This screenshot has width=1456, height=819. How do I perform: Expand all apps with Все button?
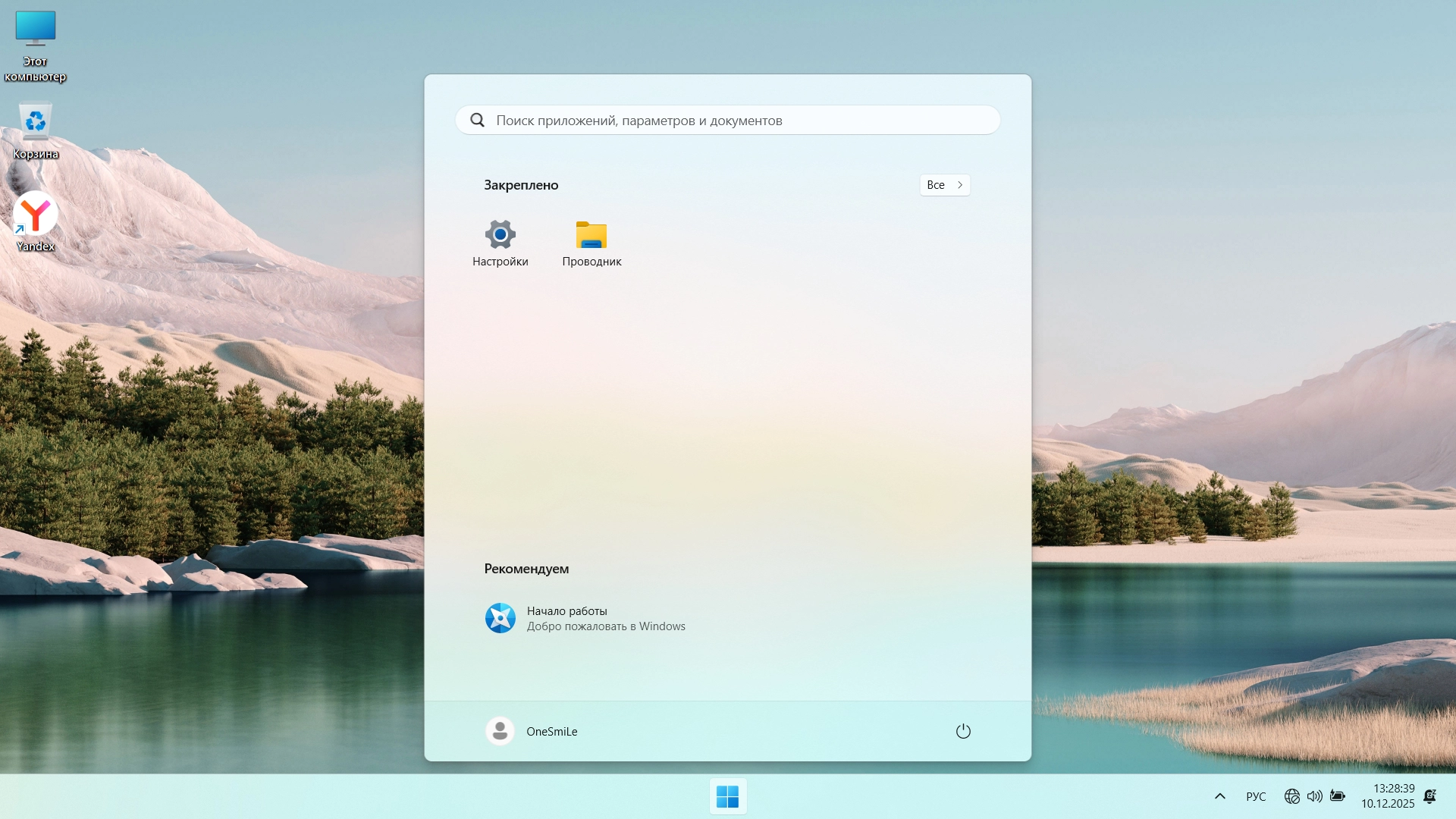(944, 185)
